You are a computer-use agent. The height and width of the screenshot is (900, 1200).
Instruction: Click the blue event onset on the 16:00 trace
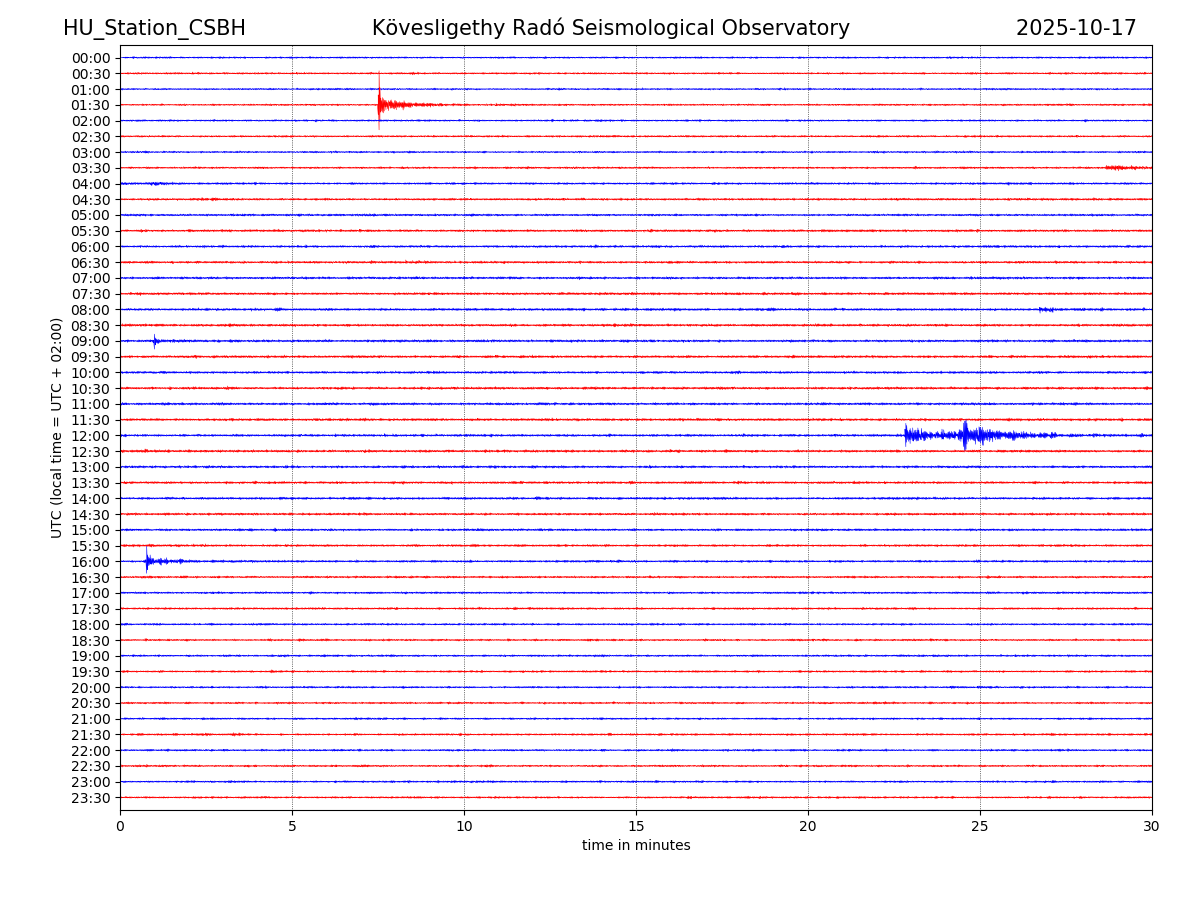(x=148, y=561)
